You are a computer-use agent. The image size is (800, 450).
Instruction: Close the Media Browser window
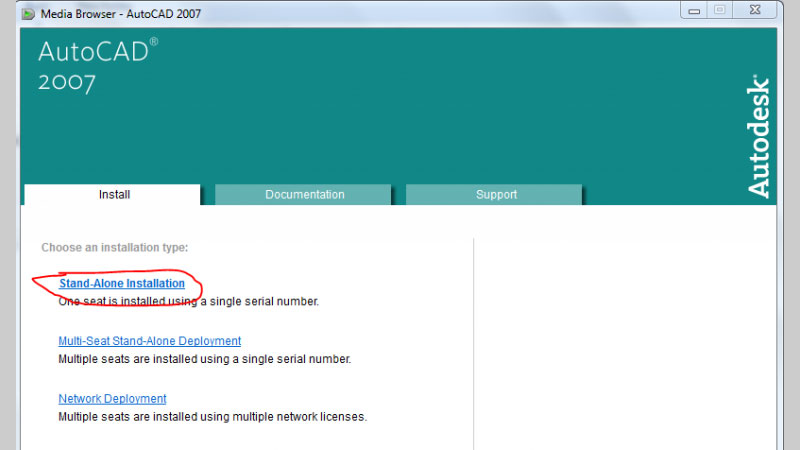756,9
